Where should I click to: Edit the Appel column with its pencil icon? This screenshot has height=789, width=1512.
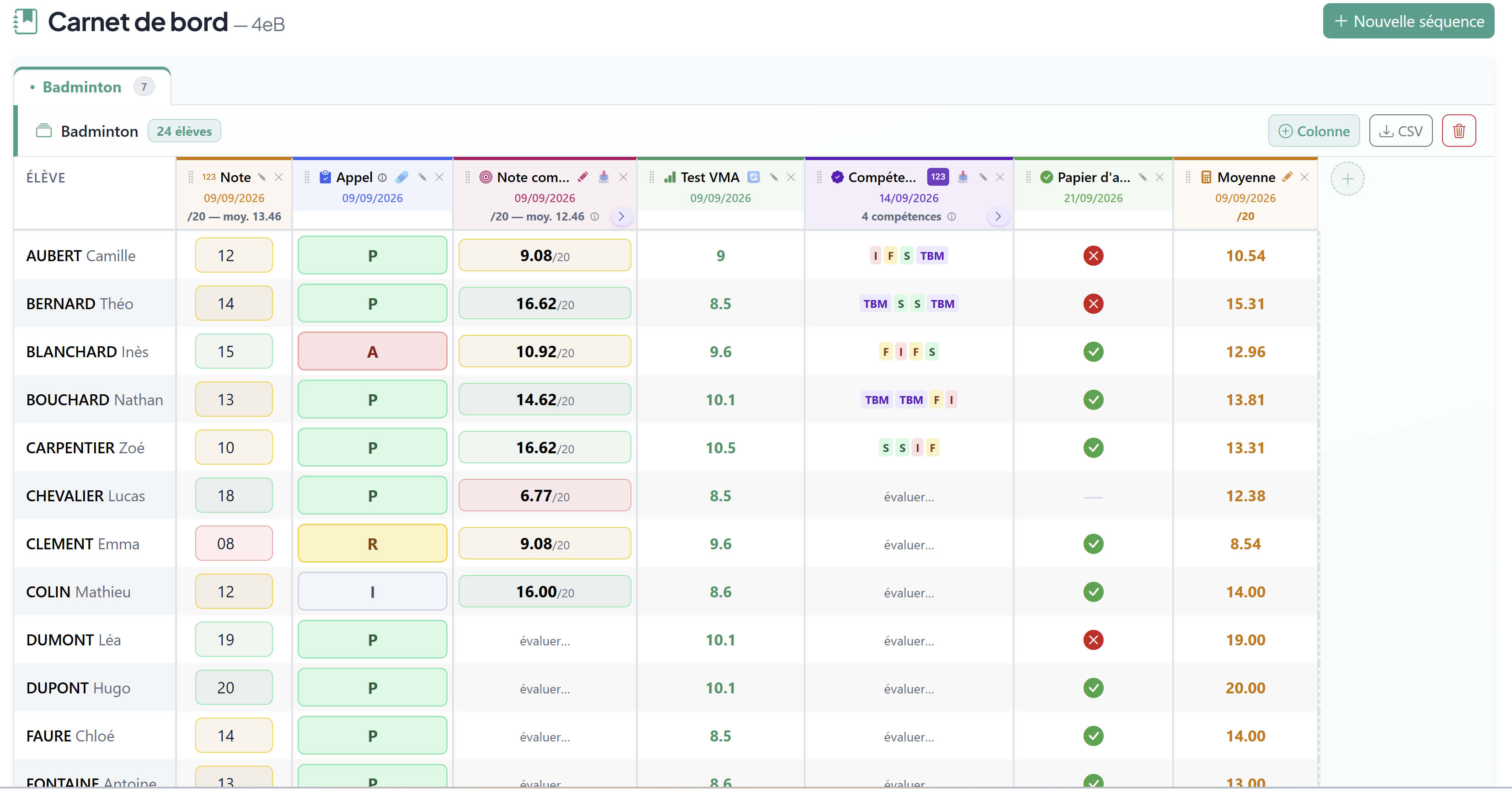coord(422,177)
